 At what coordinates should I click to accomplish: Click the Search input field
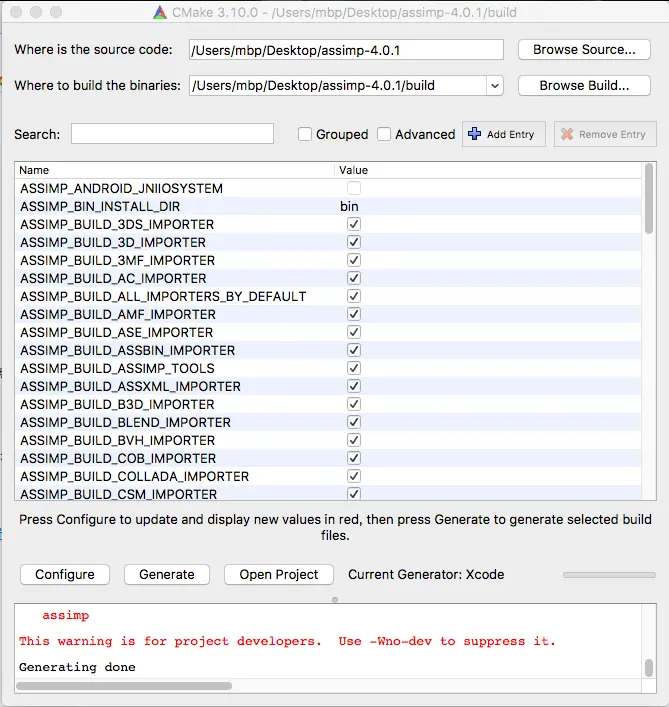click(172, 134)
